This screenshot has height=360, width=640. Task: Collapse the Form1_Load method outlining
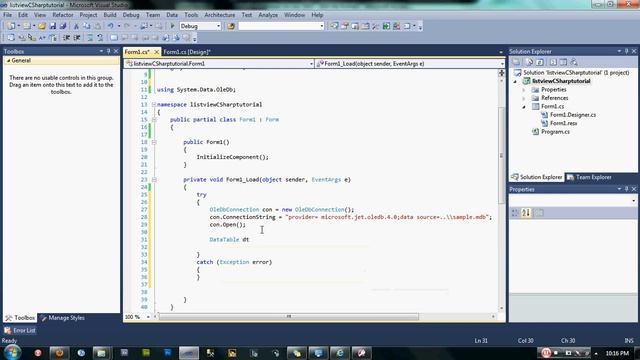point(154,180)
